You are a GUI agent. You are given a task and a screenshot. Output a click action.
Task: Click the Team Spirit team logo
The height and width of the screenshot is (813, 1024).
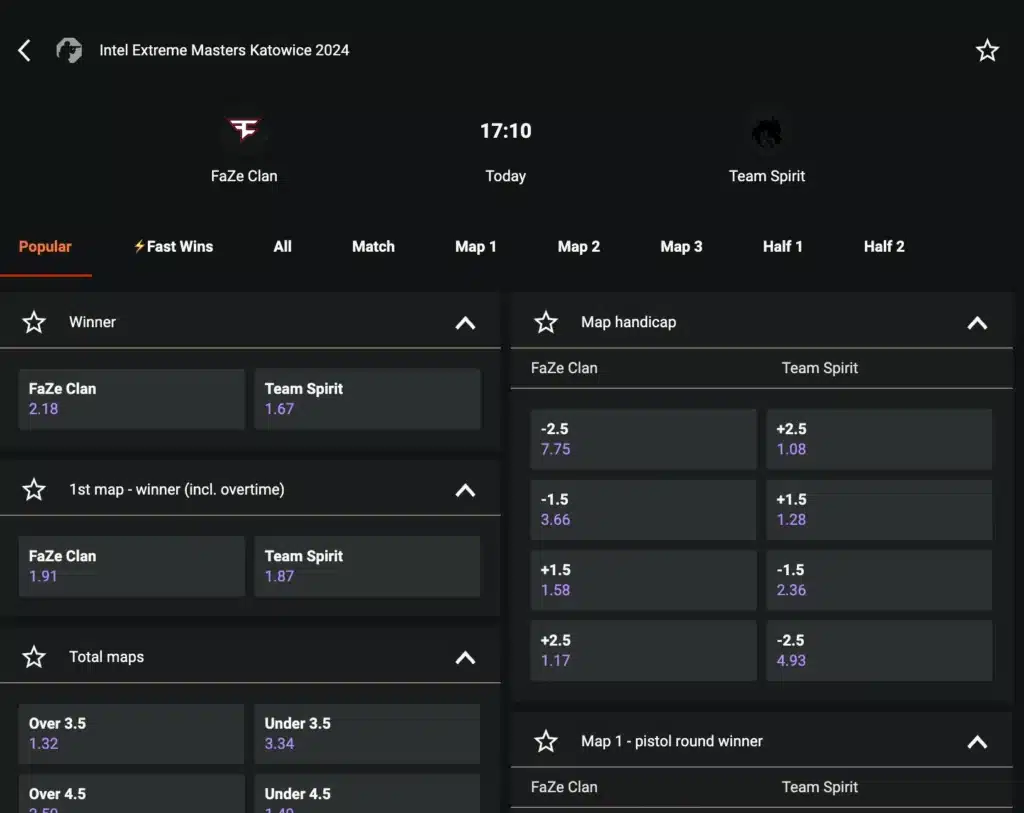tap(767, 132)
